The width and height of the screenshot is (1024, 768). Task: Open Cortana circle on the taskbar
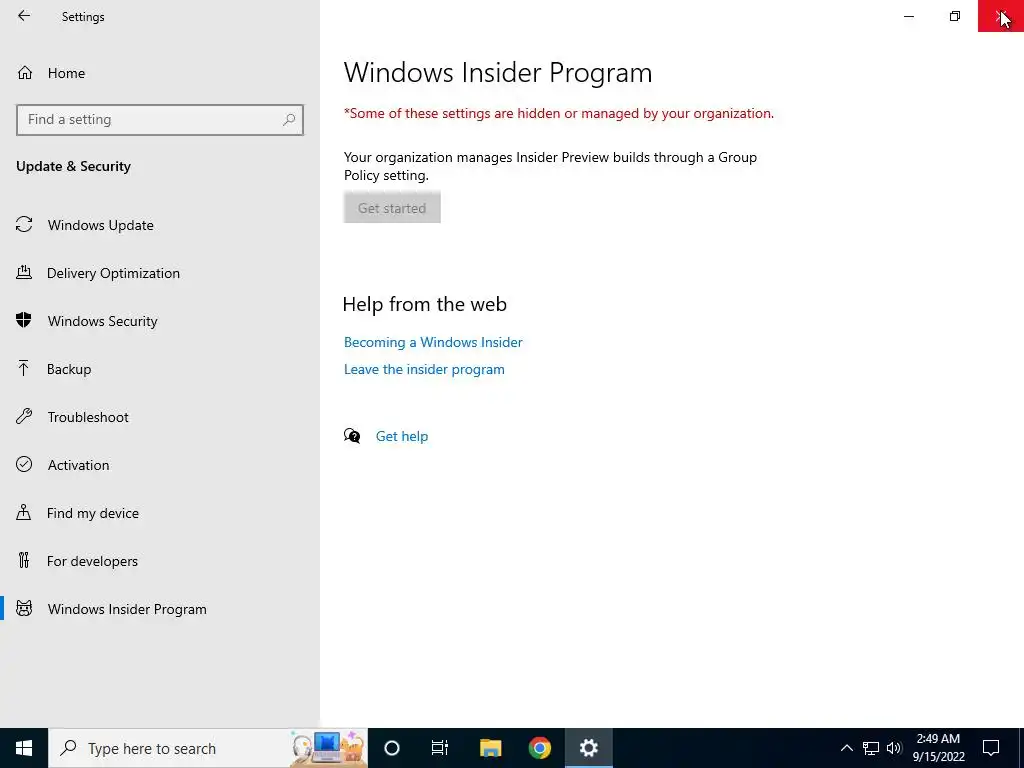point(392,748)
